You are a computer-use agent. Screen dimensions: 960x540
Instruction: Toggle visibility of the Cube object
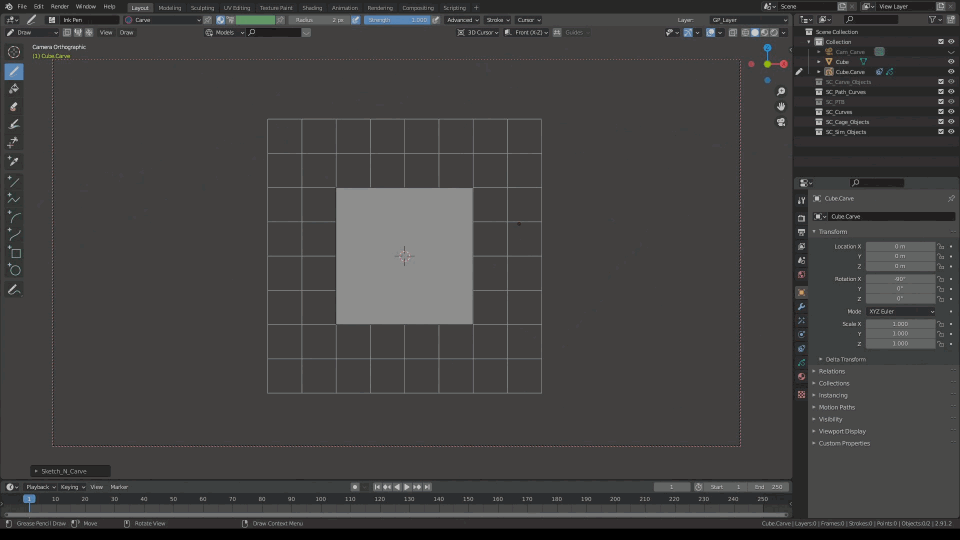tap(951, 61)
